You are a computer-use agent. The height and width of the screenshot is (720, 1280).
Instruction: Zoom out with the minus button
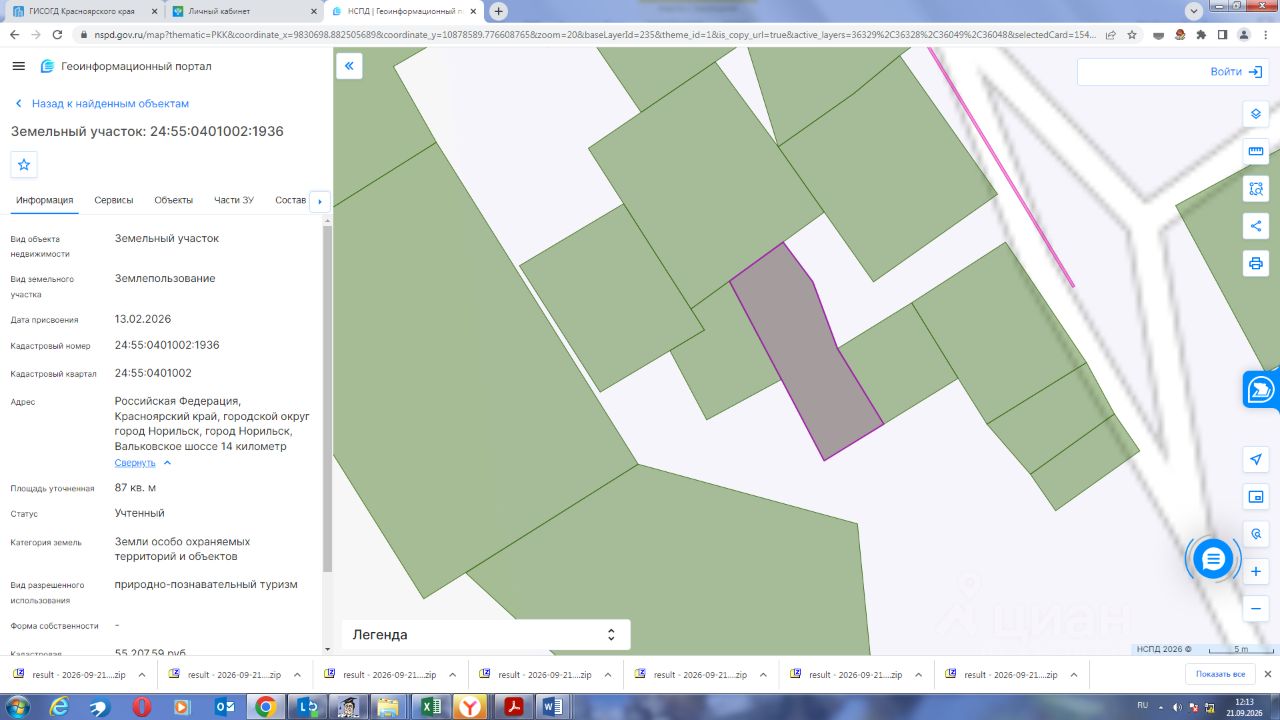click(x=1256, y=609)
